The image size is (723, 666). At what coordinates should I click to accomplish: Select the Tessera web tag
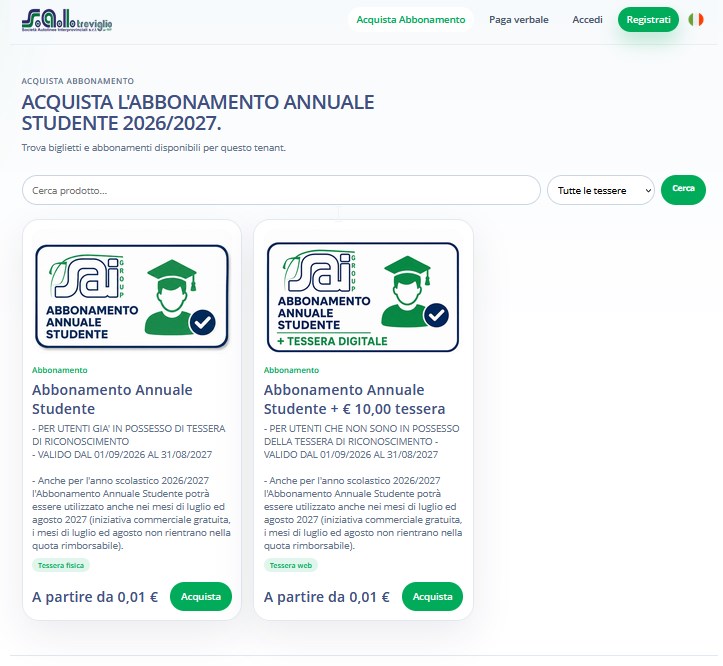(x=290, y=565)
